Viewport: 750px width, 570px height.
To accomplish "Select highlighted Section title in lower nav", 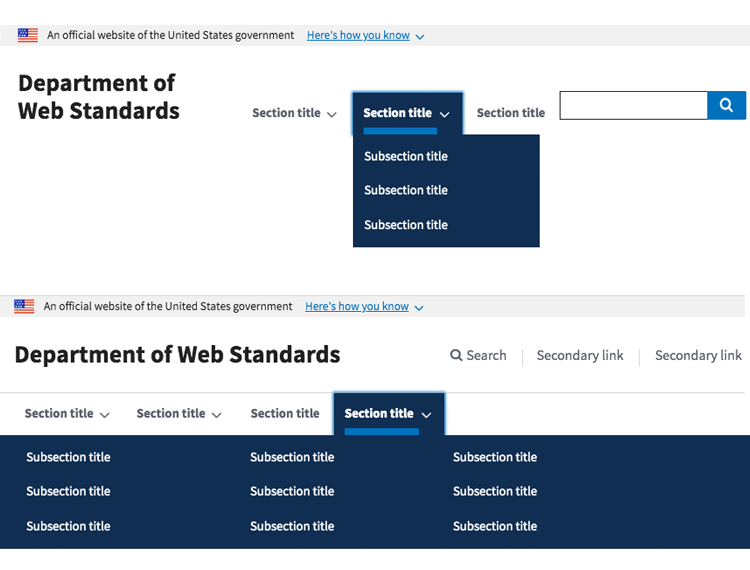I will click(x=379, y=413).
